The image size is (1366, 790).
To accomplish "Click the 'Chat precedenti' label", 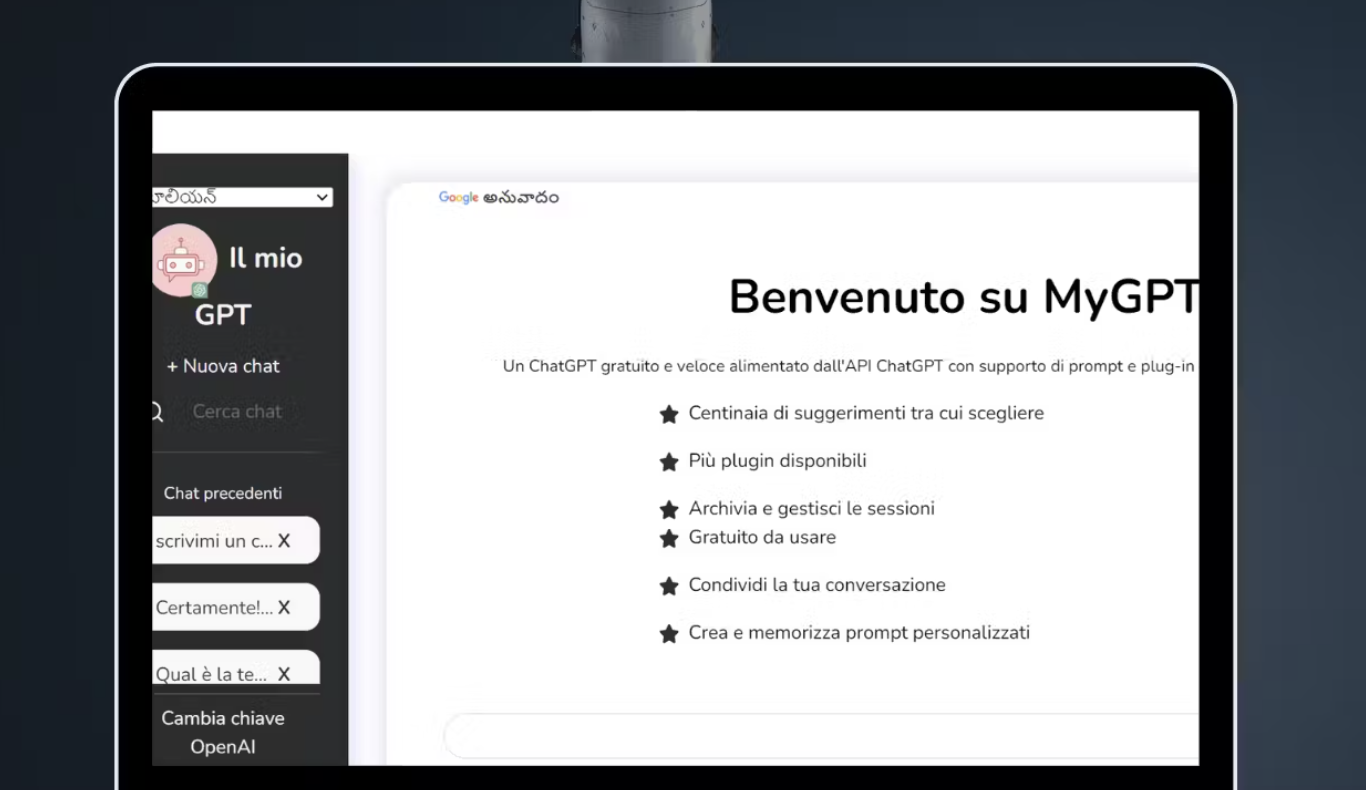I will pos(223,493).
